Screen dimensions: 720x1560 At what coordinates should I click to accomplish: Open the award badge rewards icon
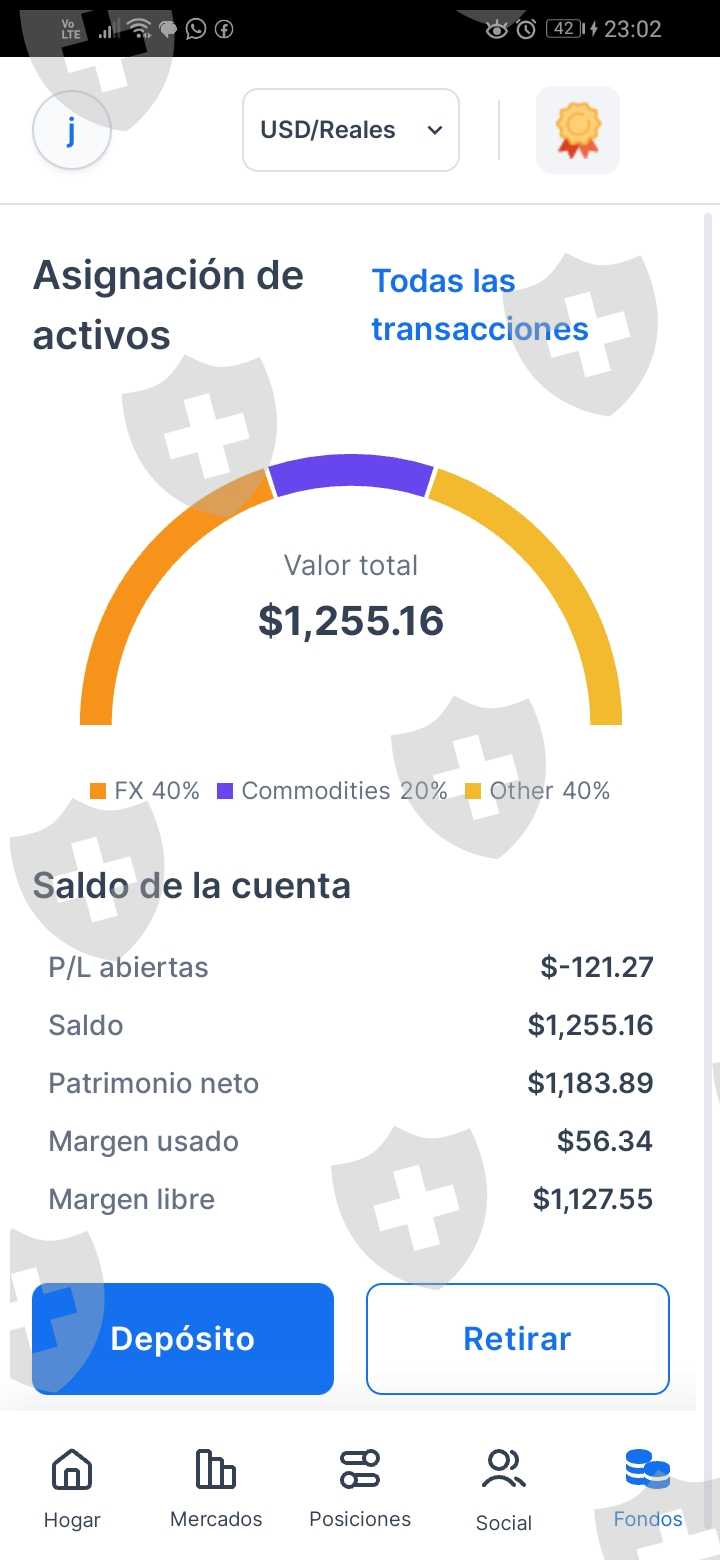click(x=578, y=130)
